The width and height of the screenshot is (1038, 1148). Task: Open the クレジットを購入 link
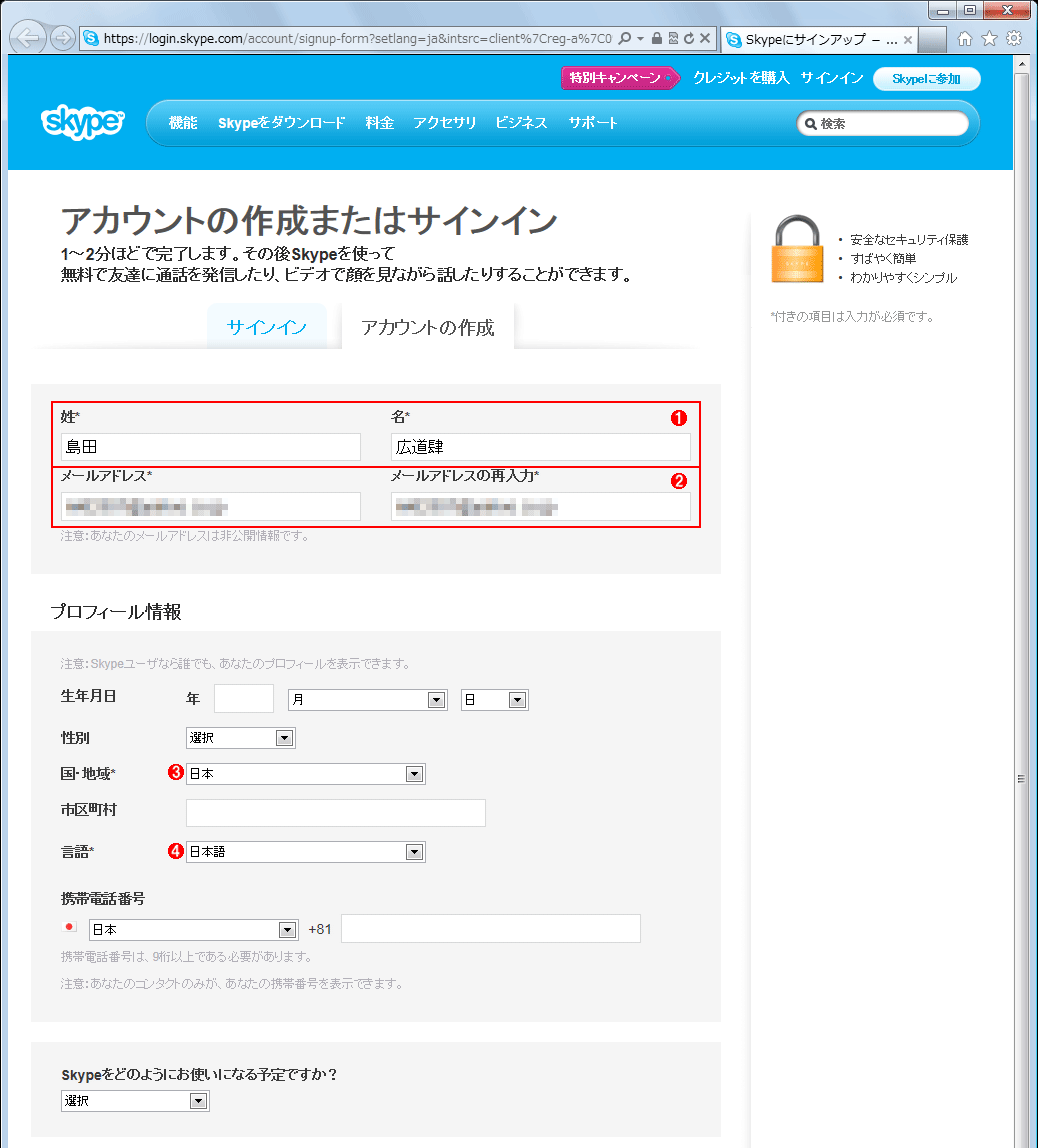(x=741, y=78)
